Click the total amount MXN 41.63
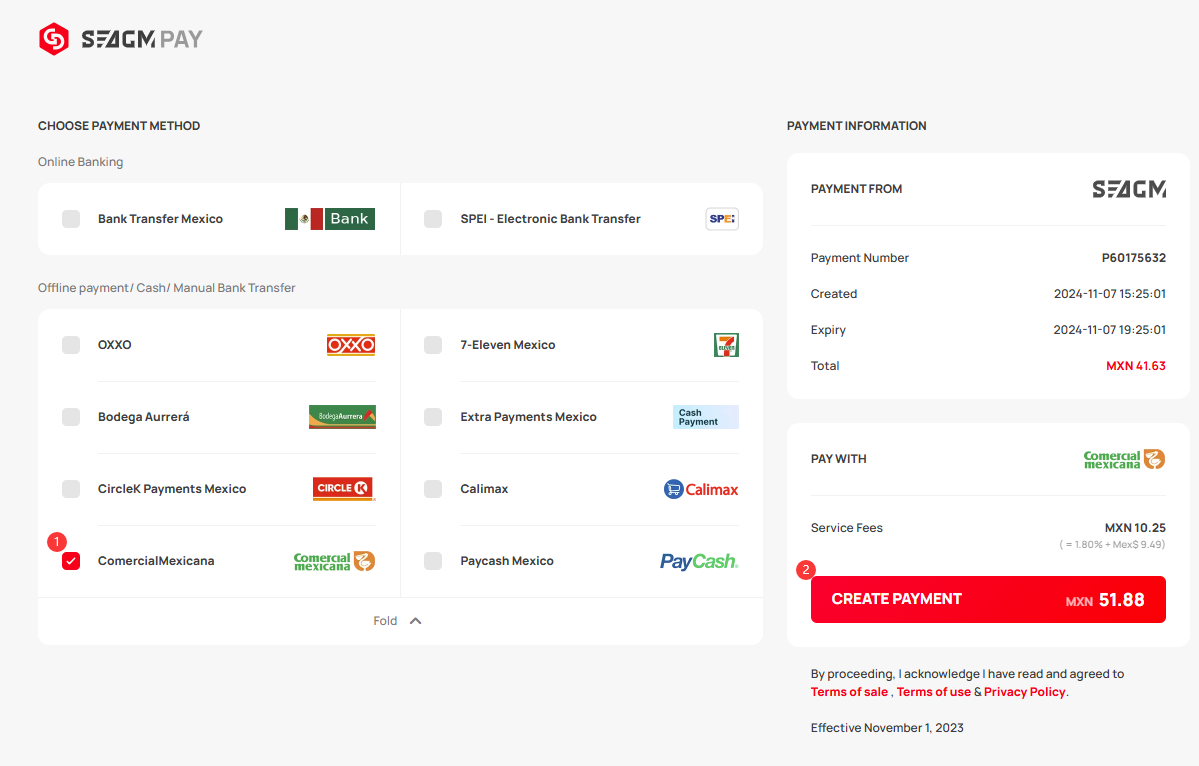 (x=1136, y=365)
